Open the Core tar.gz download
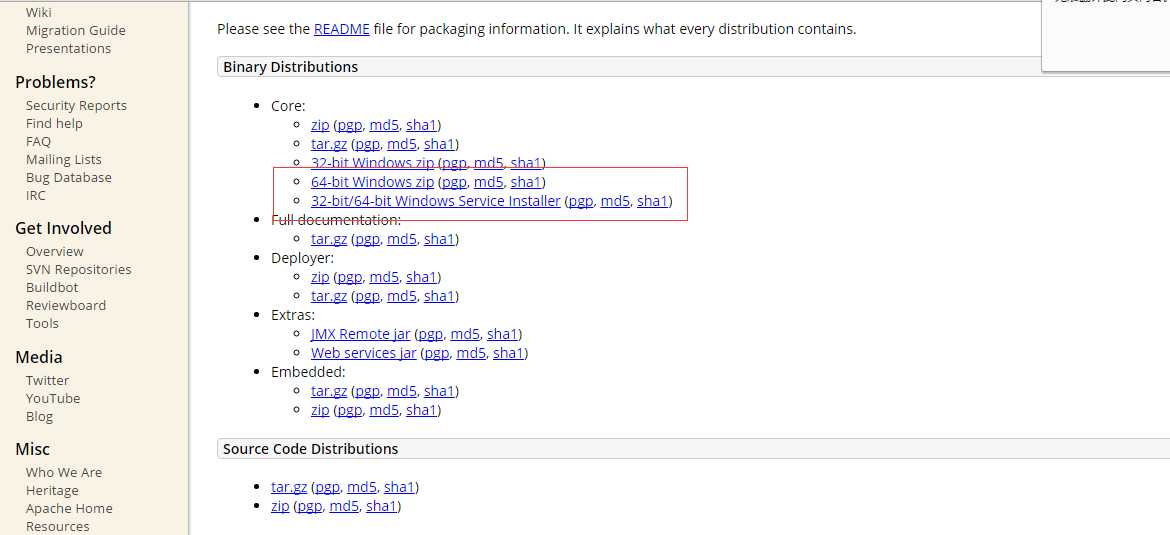Screen dimensions: 1170x535 (329, 144)
